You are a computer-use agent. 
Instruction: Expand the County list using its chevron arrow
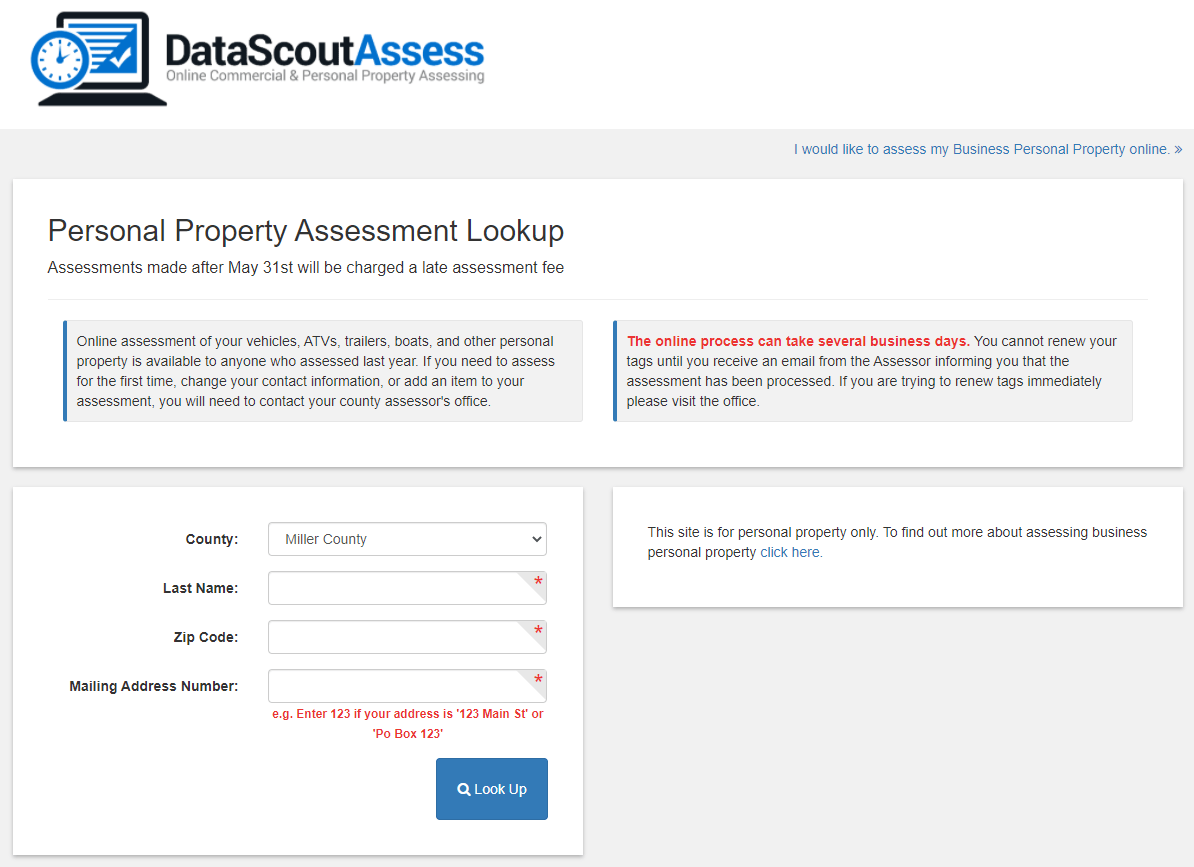coord(536,539)
